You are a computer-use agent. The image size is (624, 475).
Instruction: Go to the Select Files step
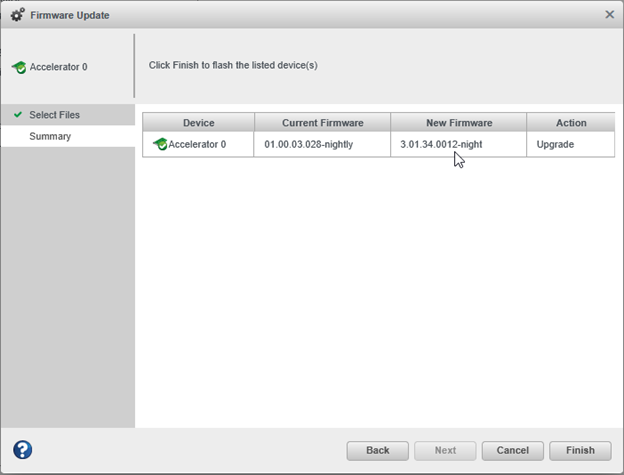pos(68,115)
